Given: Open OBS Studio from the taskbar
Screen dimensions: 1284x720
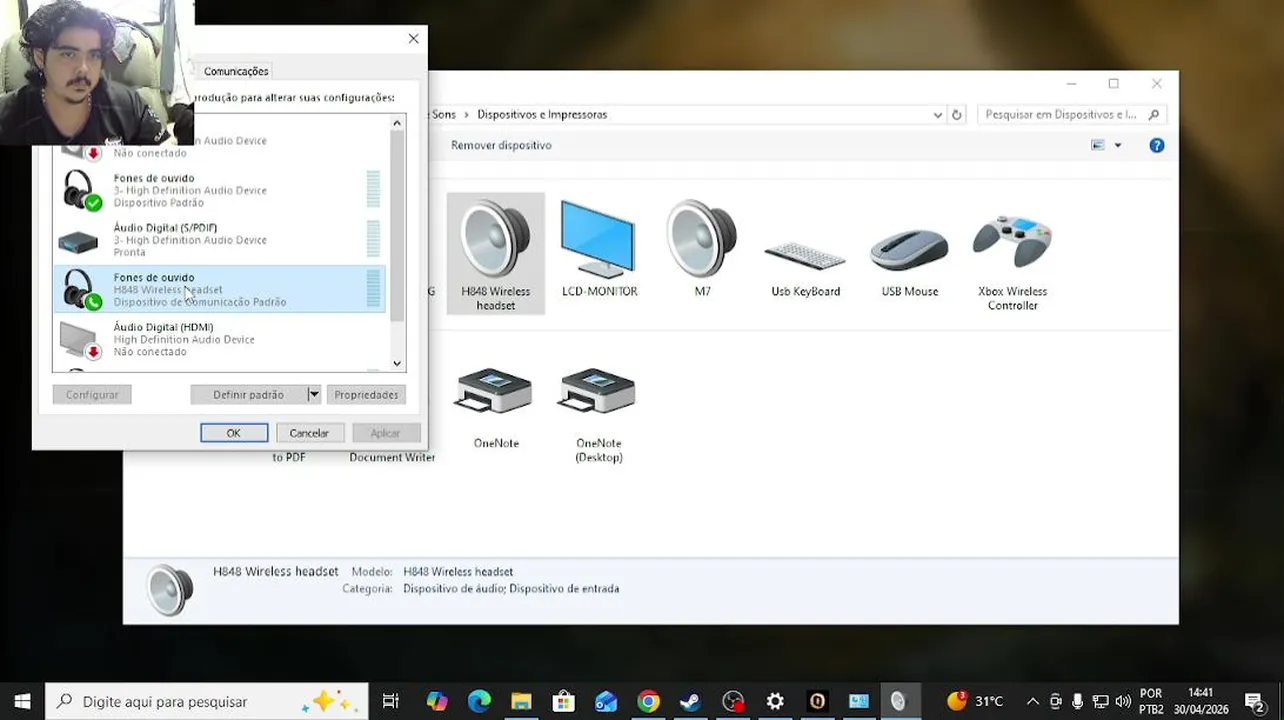Looking at the screenshot, I should [733, 701].
